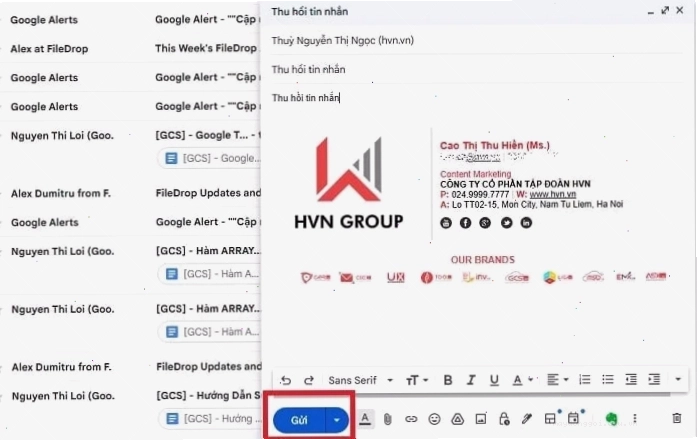
Task: Open formatting options underlined A icon
Action: tap(365, 419)
